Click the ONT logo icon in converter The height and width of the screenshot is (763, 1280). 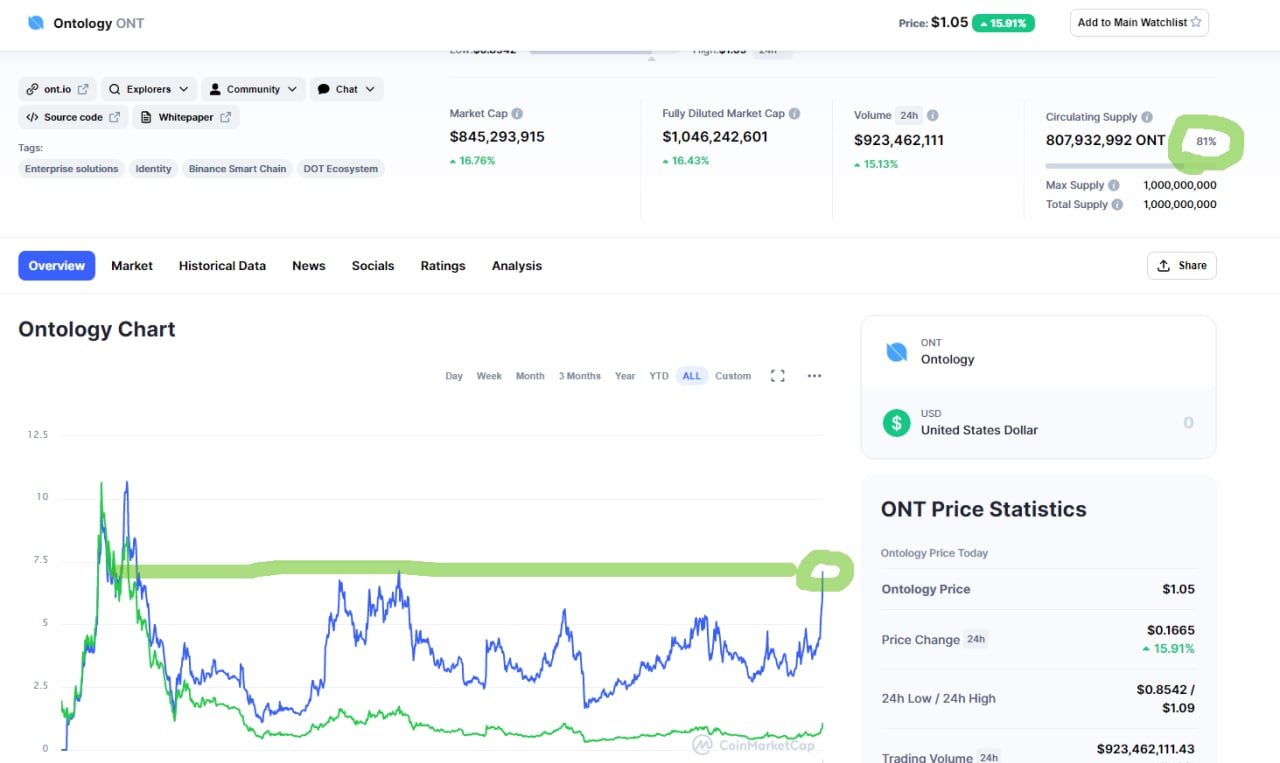coord(897,352)
